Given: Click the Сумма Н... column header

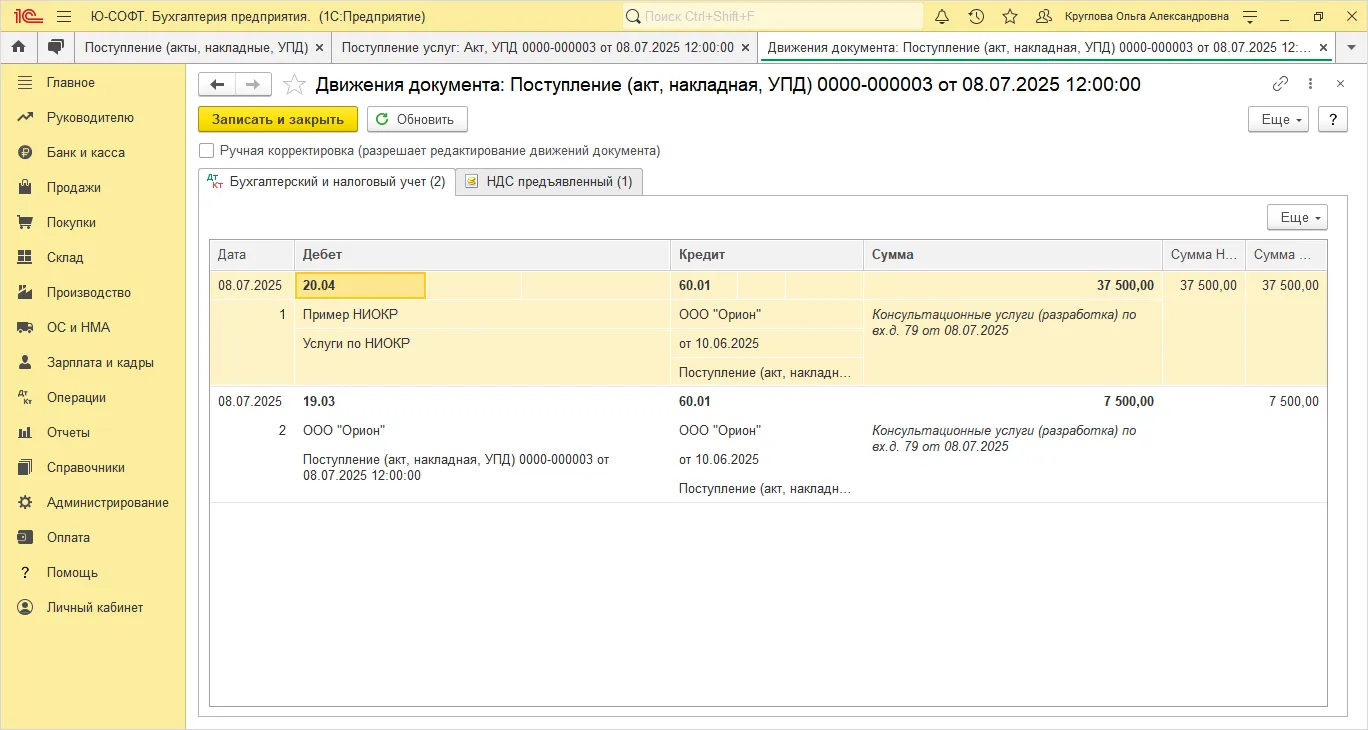Looking at the screenshot, I should [x=1203, y=254].
